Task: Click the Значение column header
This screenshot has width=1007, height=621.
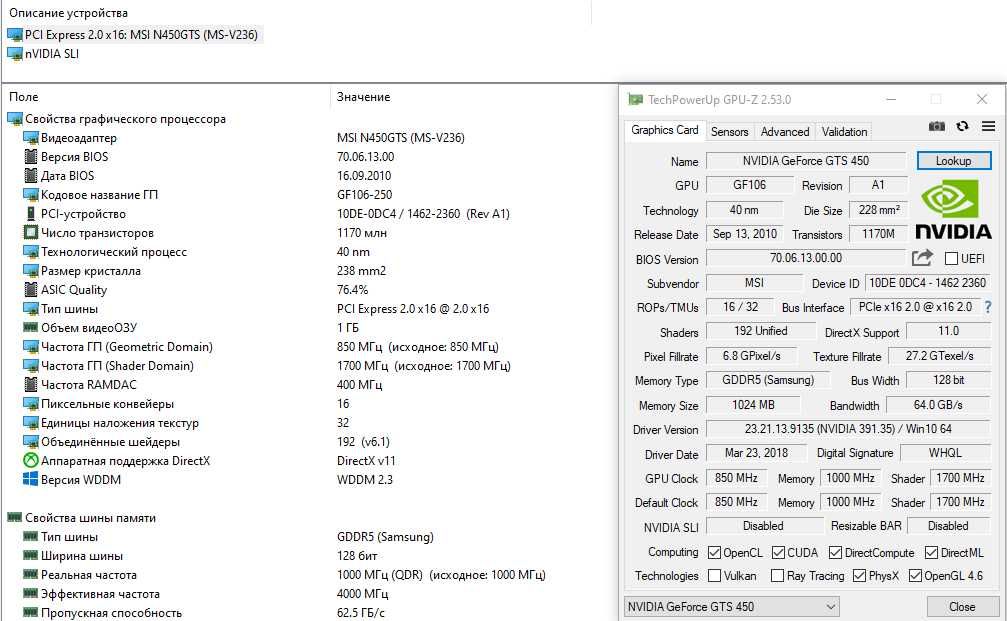Action: [363, 97]
